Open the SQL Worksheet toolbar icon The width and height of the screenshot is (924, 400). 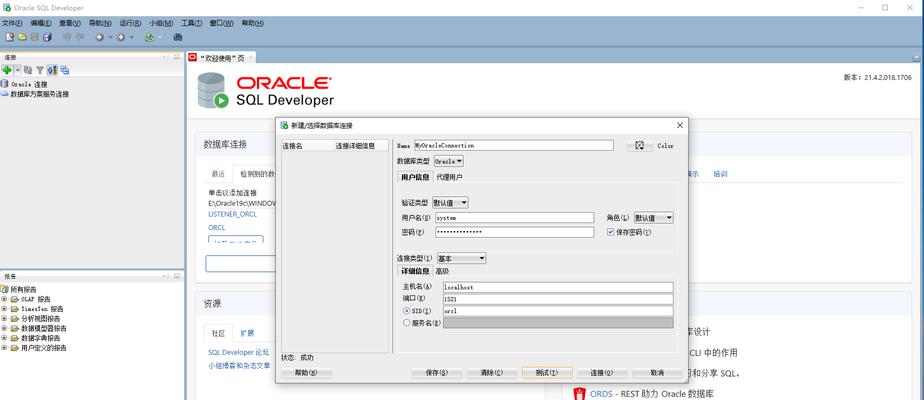click(x=150, y=37)
